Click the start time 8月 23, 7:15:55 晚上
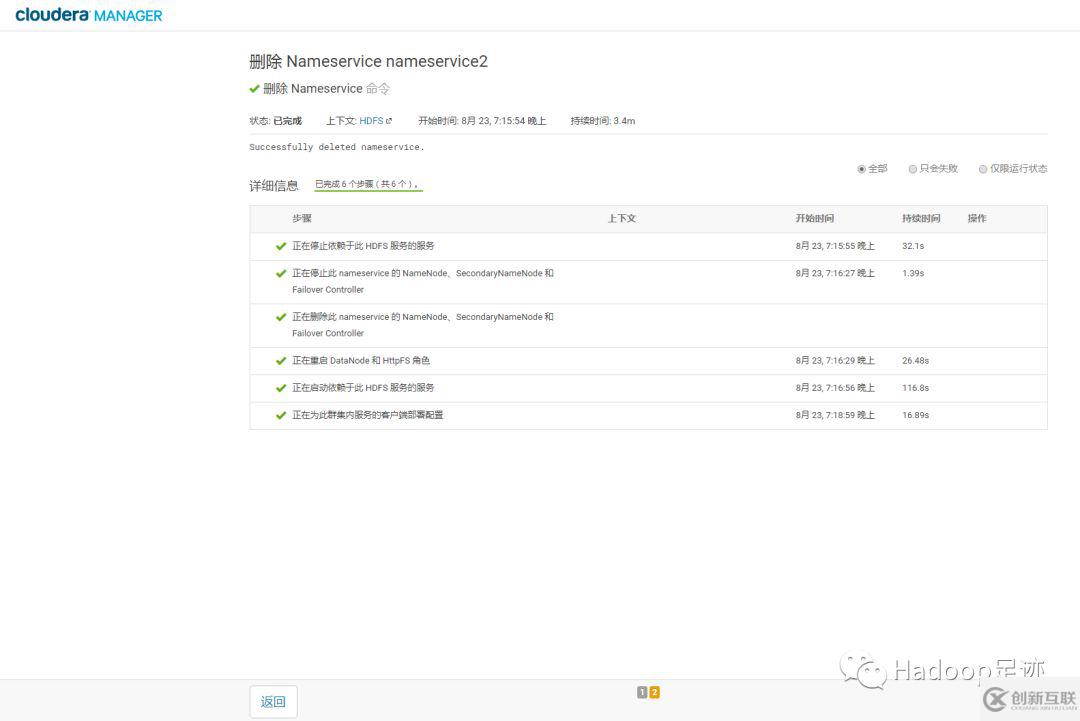 click(x=835, y=246)
